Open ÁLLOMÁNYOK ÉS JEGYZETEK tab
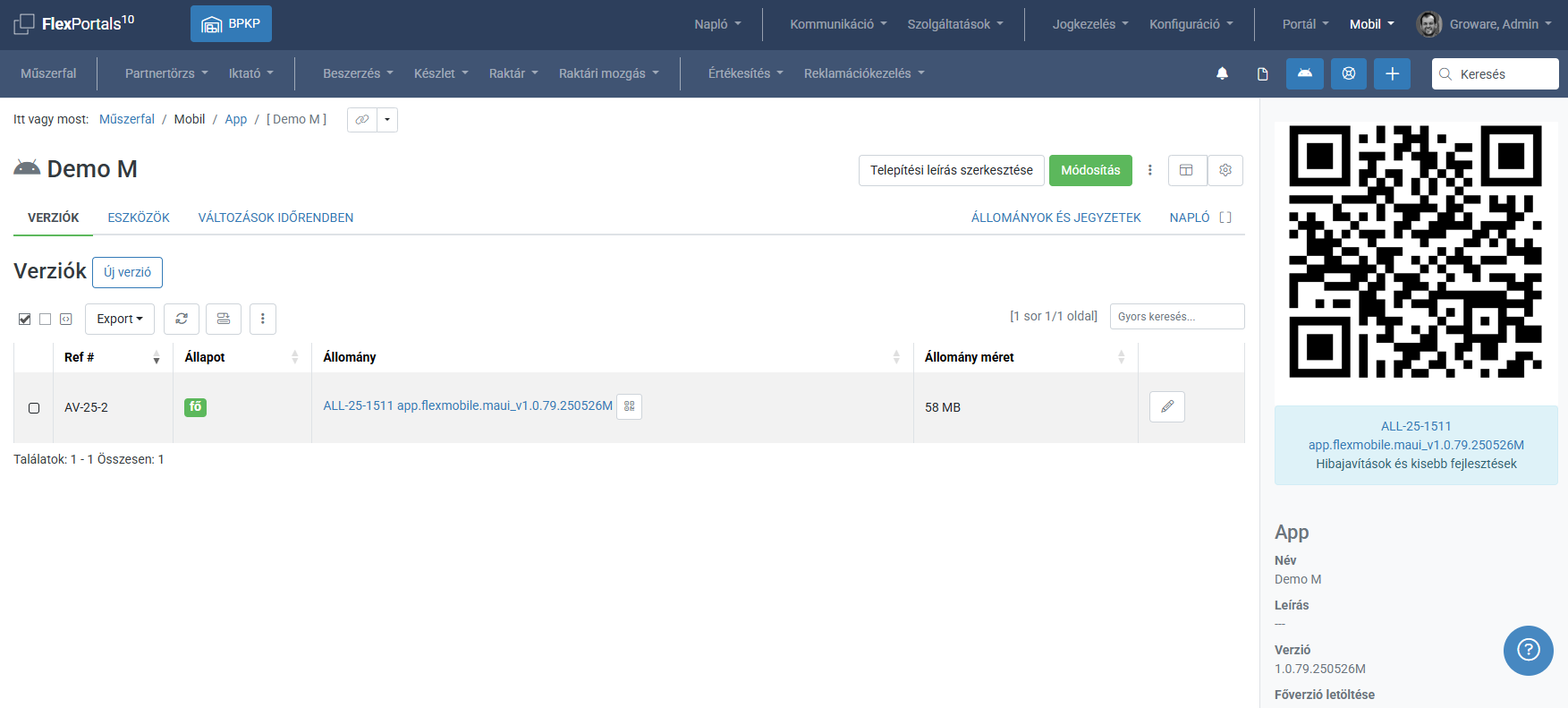Image resolution: width=1568 pixels, height=708 pixels. 1056,218
